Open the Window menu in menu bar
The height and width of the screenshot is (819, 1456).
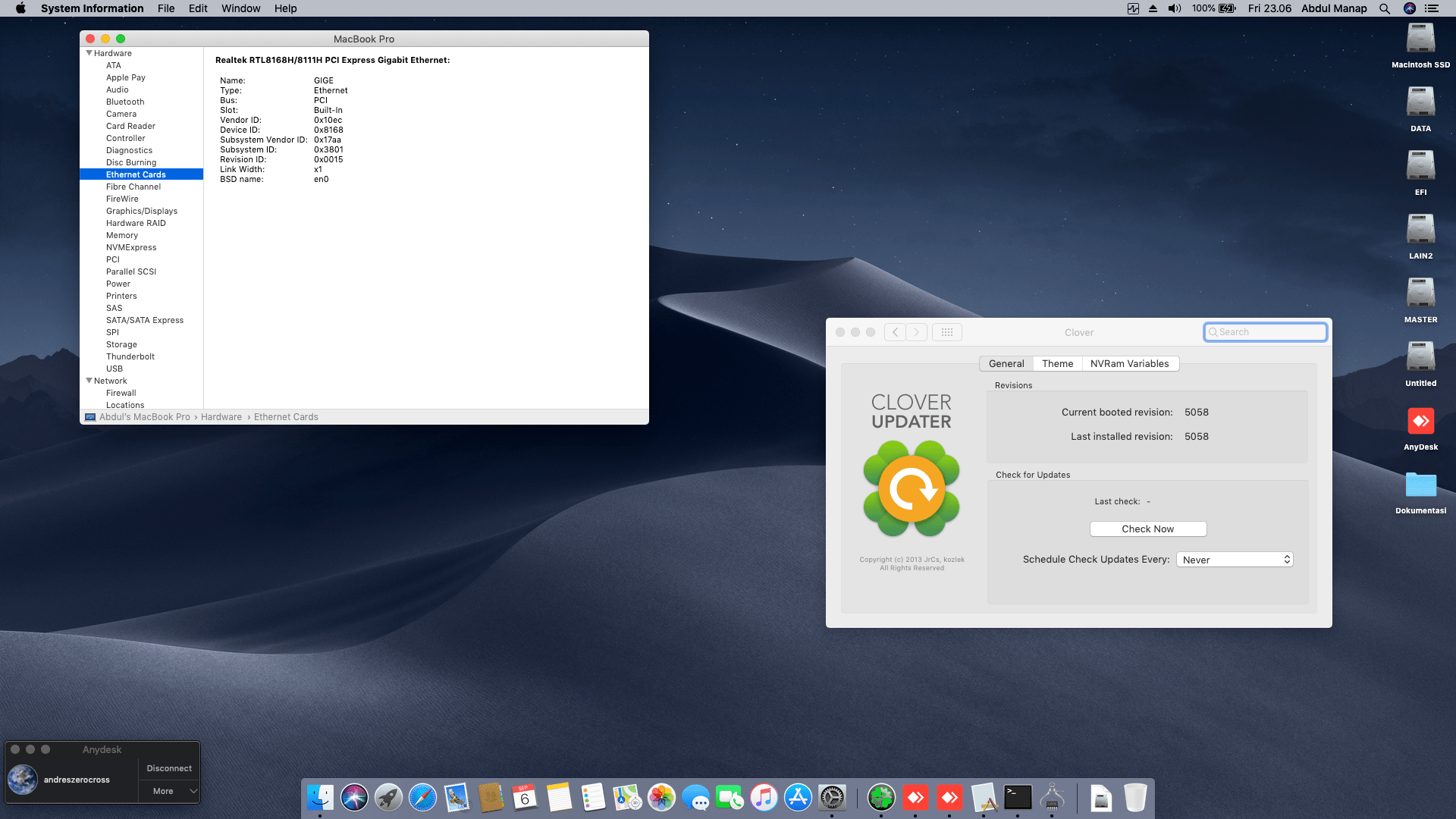pyautogui.click(x=240, y=8)
